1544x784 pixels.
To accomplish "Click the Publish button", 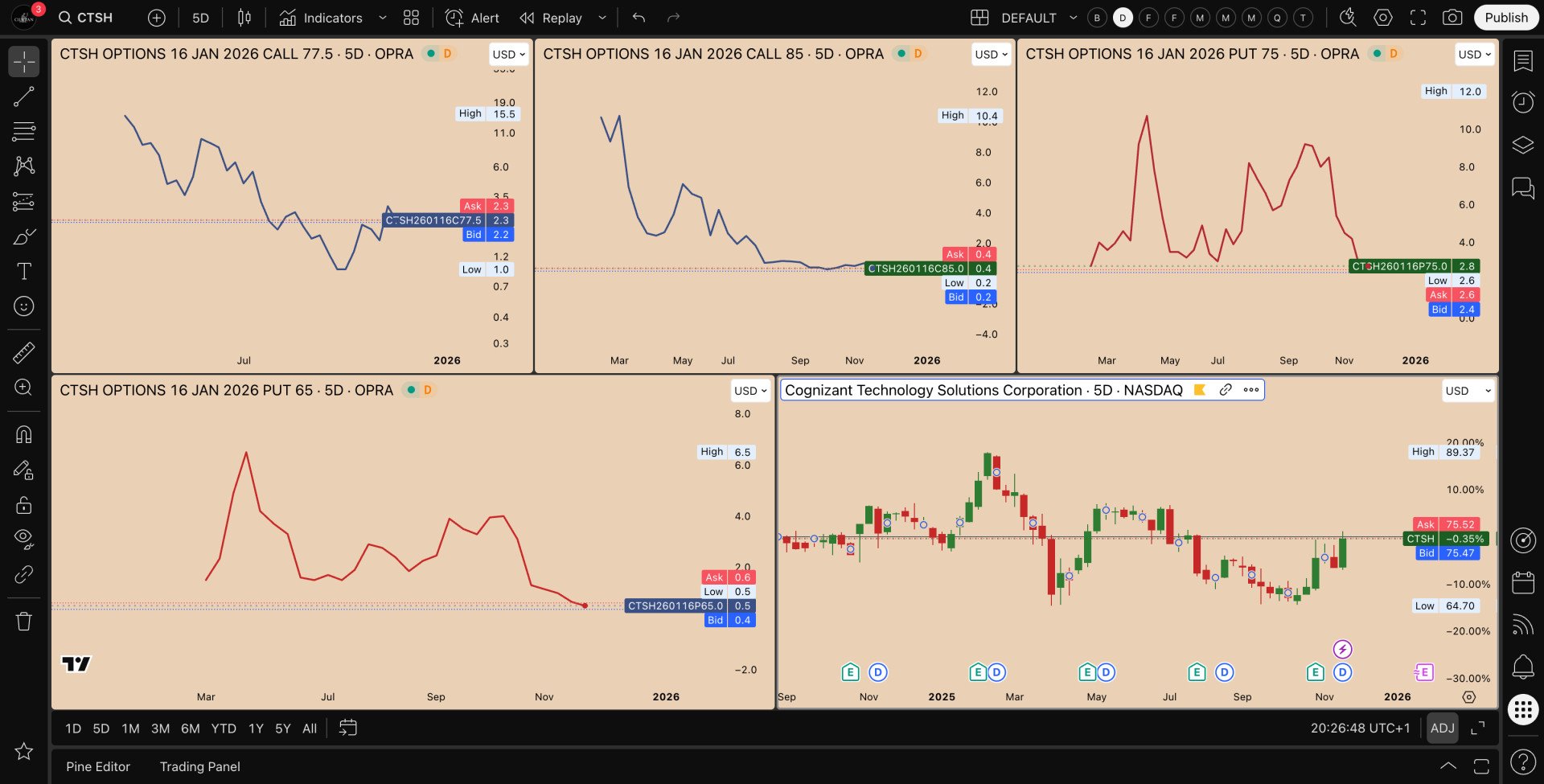I will coord(1505,18).
